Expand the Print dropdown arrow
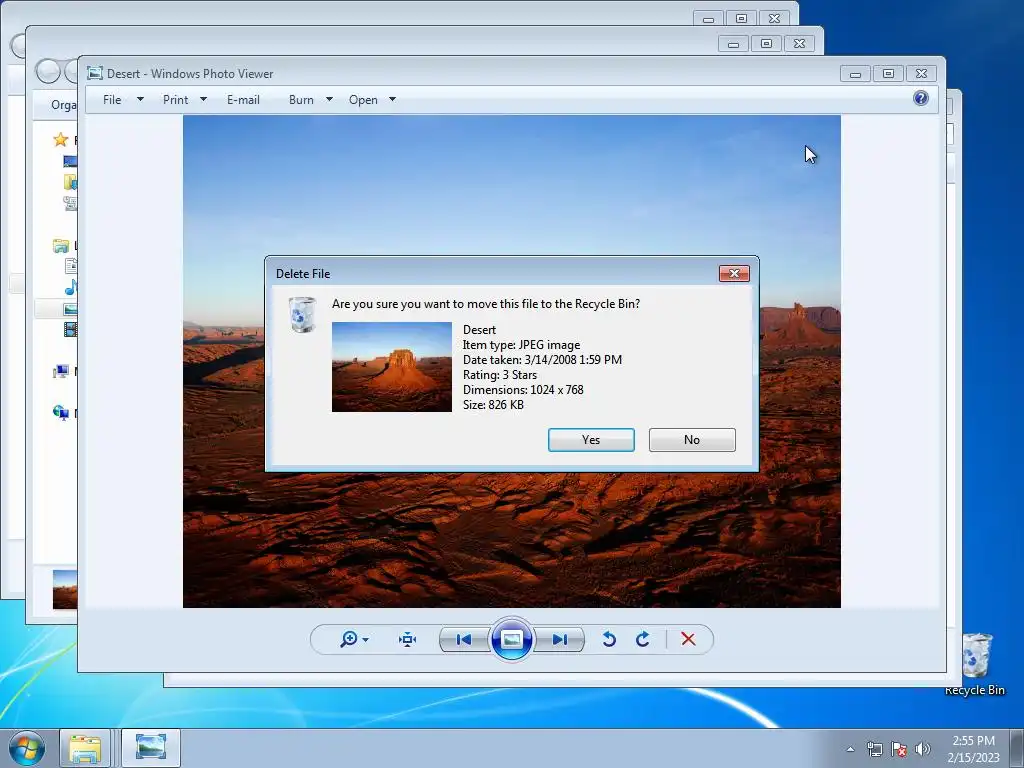Viewport: 1024px width, 768px height. [x=203, y=99]
